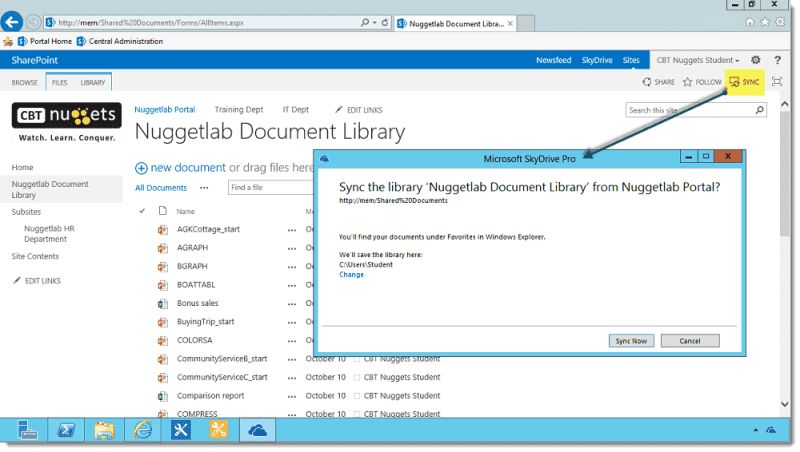Screen dimensions: 800x452
Task: Open Internet Explorer from the taskbar
Action: [143, 431]
